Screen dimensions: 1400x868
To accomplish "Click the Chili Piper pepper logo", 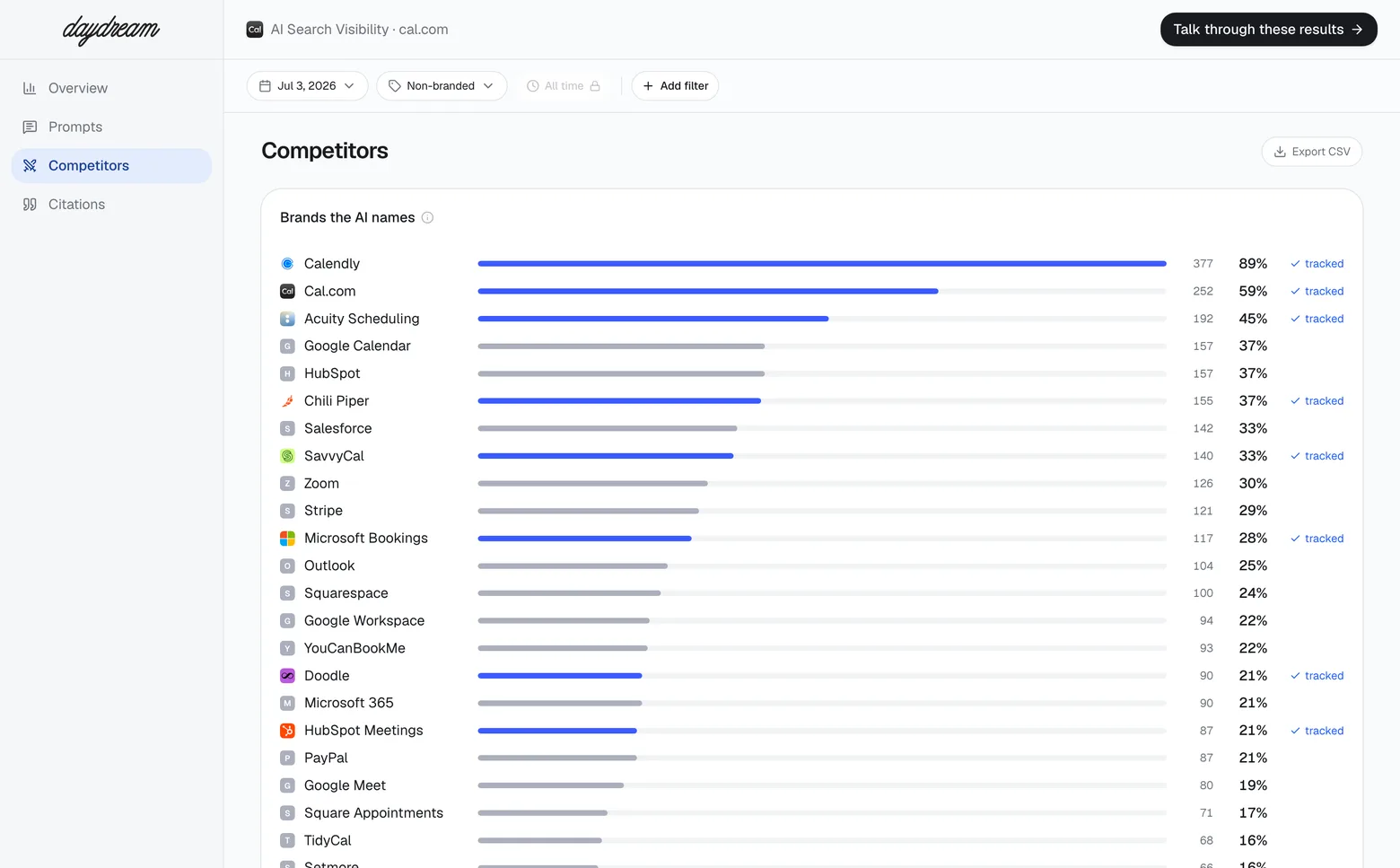I will (x=287, y=401).
